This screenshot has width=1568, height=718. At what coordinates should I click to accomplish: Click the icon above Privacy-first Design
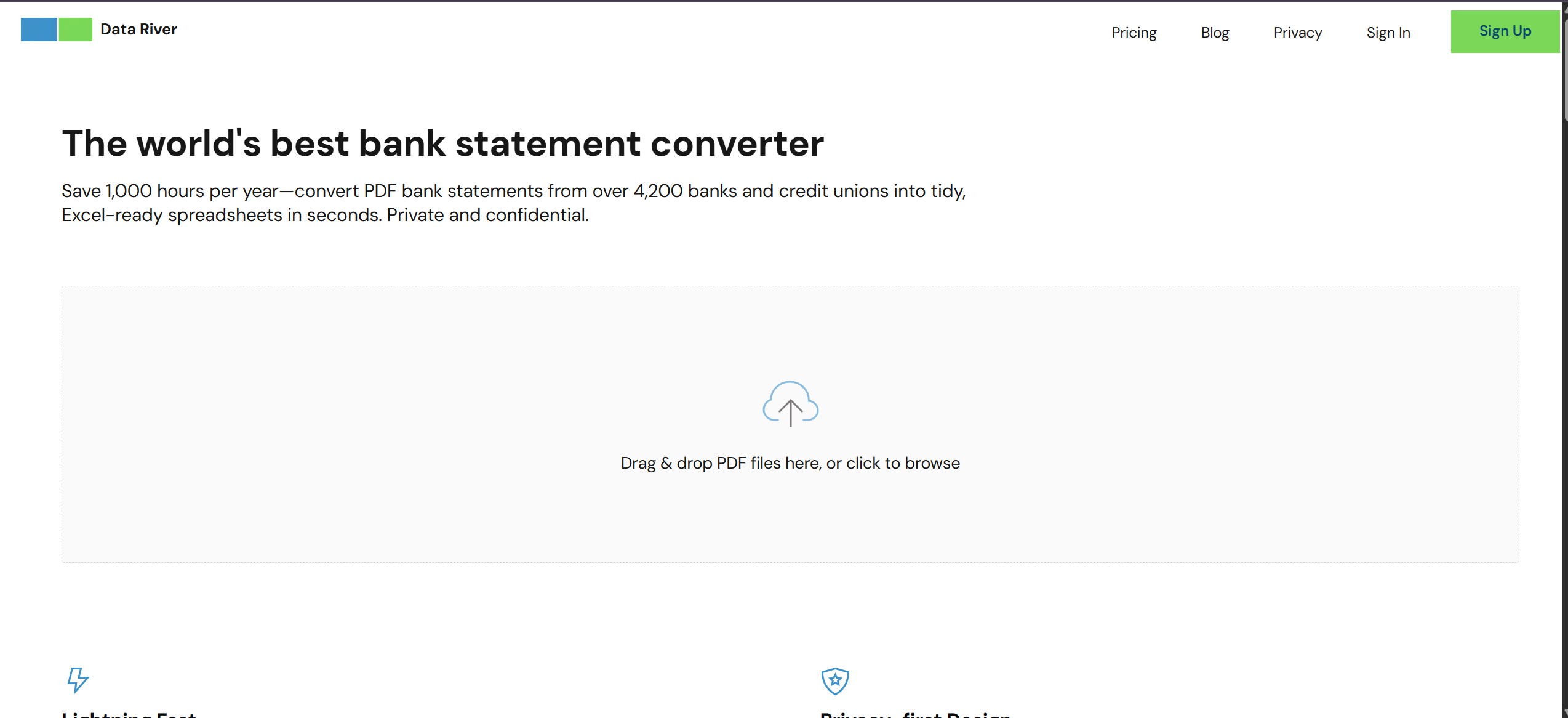click(x=835, y=681)
